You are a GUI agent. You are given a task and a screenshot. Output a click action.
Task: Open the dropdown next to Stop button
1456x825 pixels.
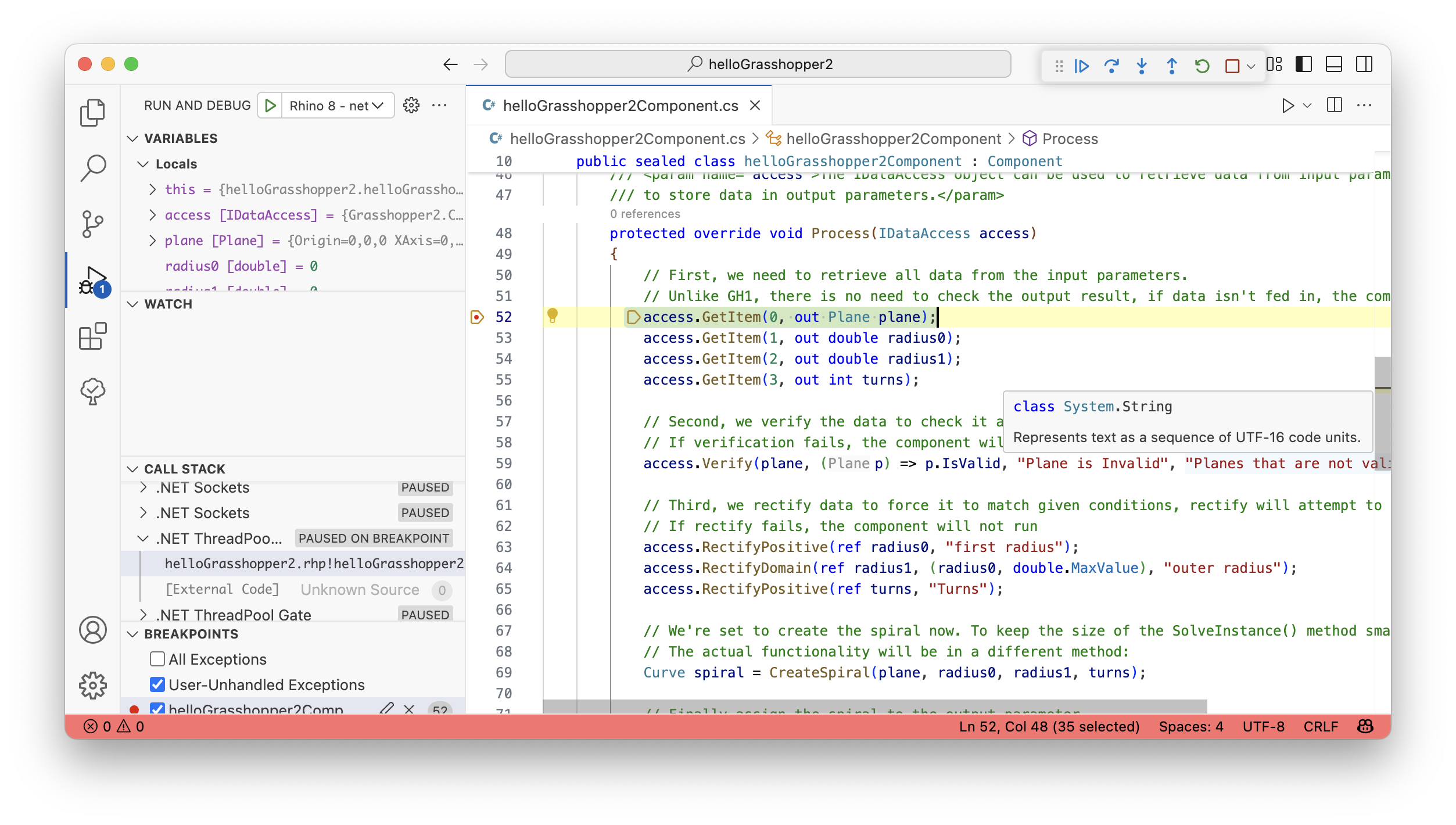1251,66
